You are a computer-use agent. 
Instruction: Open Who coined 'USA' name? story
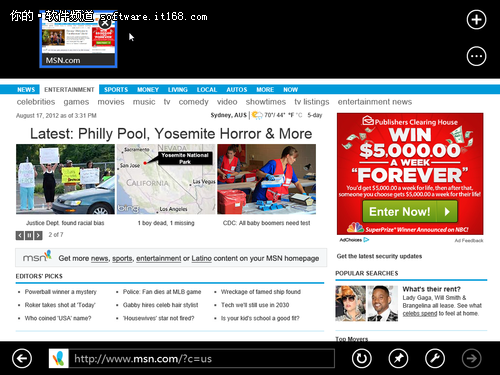(x=58, y=318)
